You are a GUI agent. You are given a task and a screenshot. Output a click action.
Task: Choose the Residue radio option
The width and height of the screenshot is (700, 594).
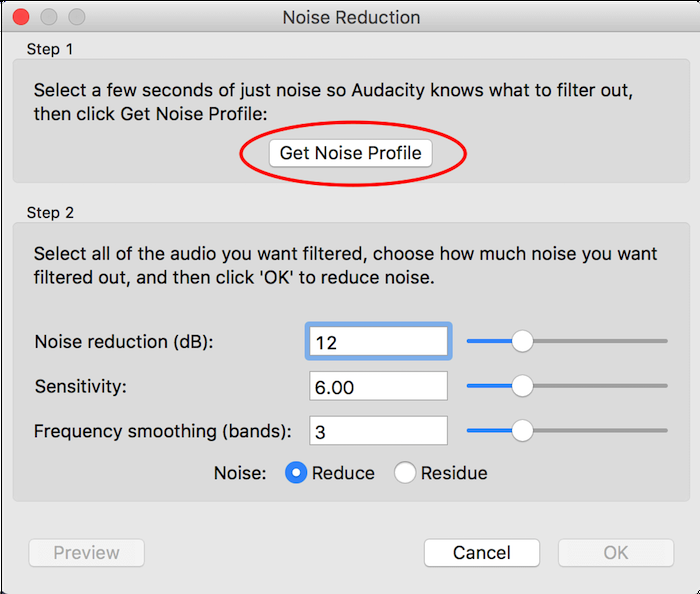pyautogui.click(x=405, y=473)
